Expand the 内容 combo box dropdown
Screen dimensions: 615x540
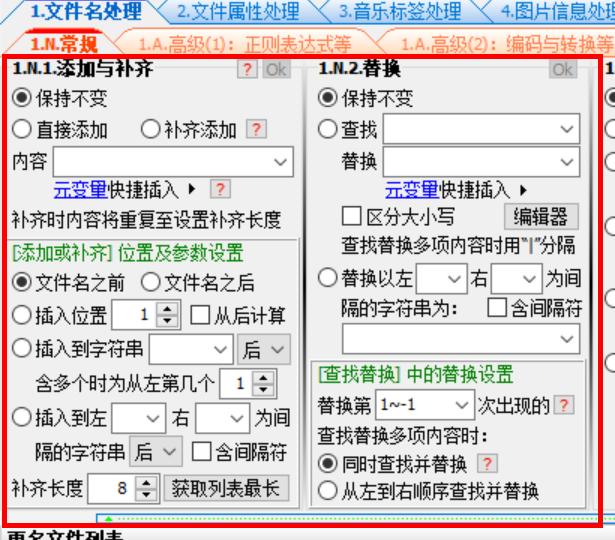click(281, 161)
